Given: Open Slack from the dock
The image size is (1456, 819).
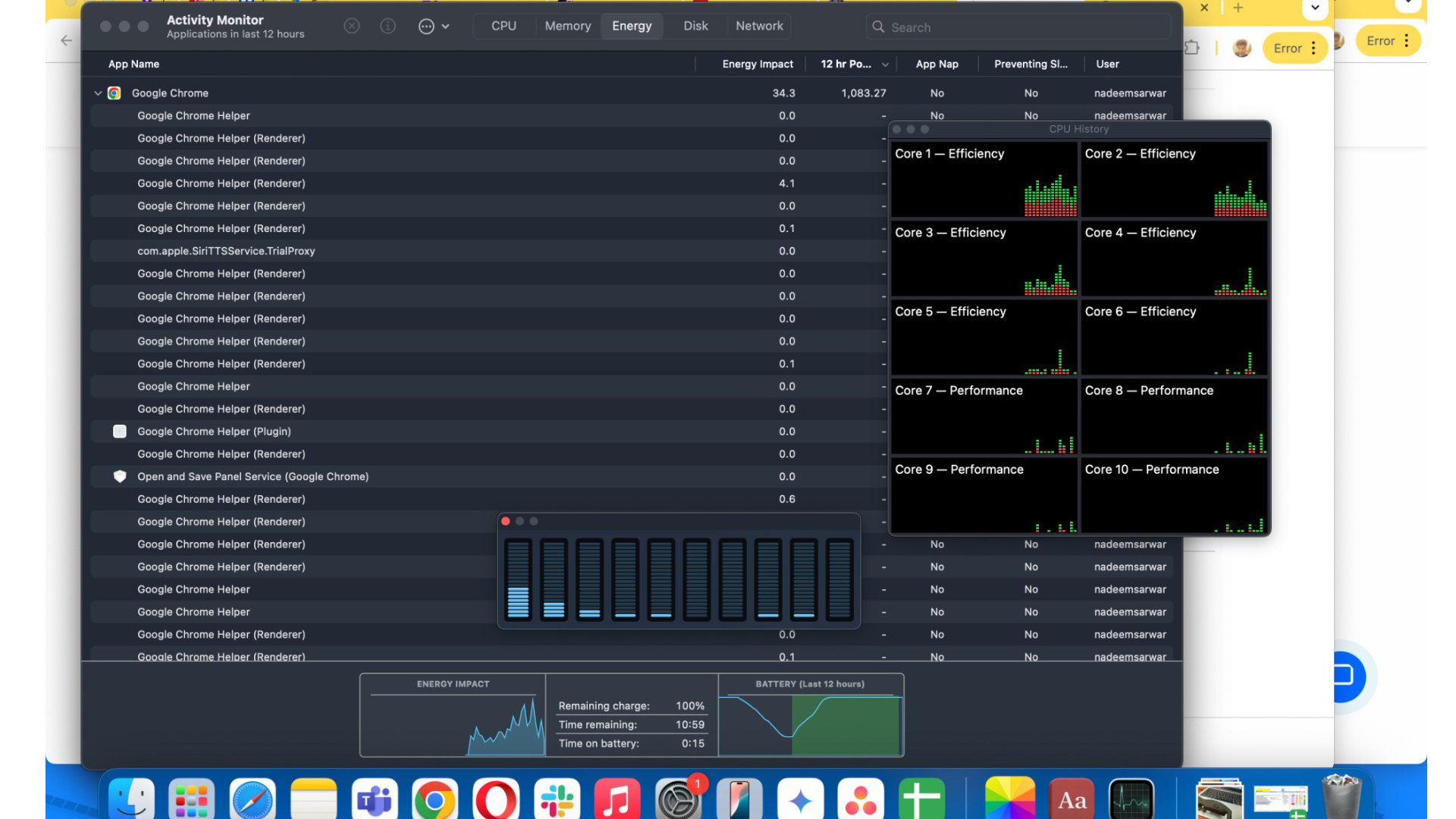Looking at the screenshot, I should pos(557,800).
